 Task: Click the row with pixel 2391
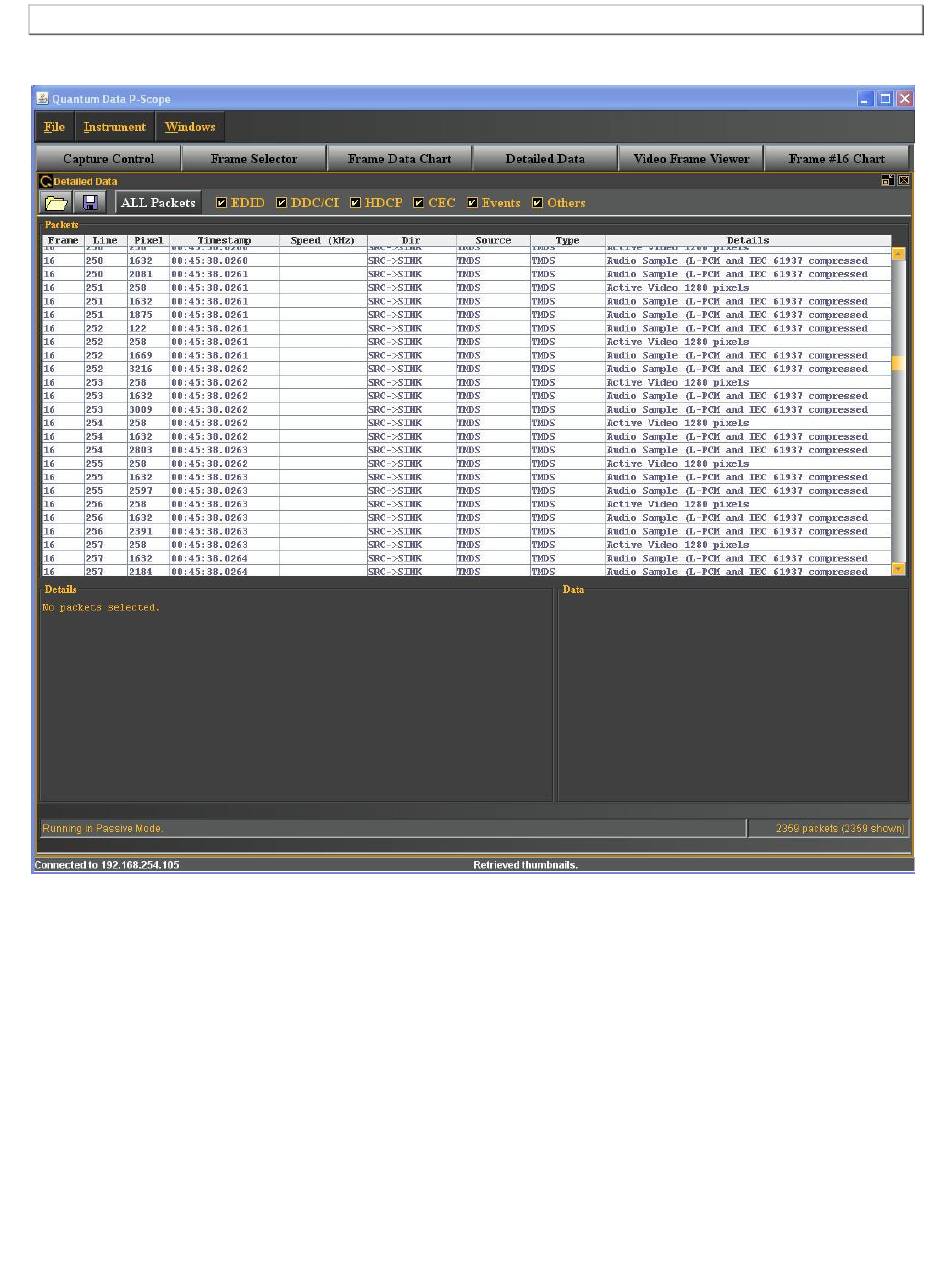[x=466, y=531]
